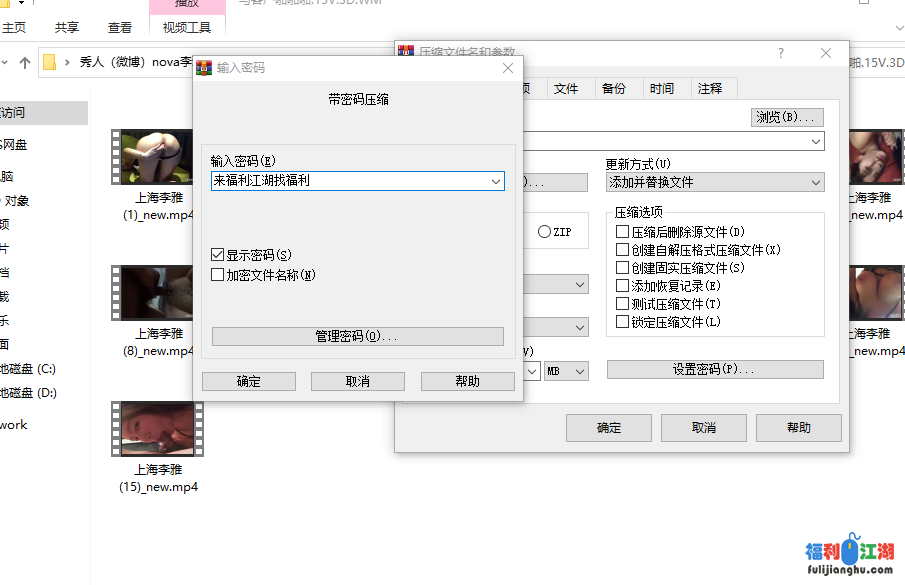Click the WinRAR icon in password dialog title
The width and height of the screenshot is (905, 585).
coord(204,68)
